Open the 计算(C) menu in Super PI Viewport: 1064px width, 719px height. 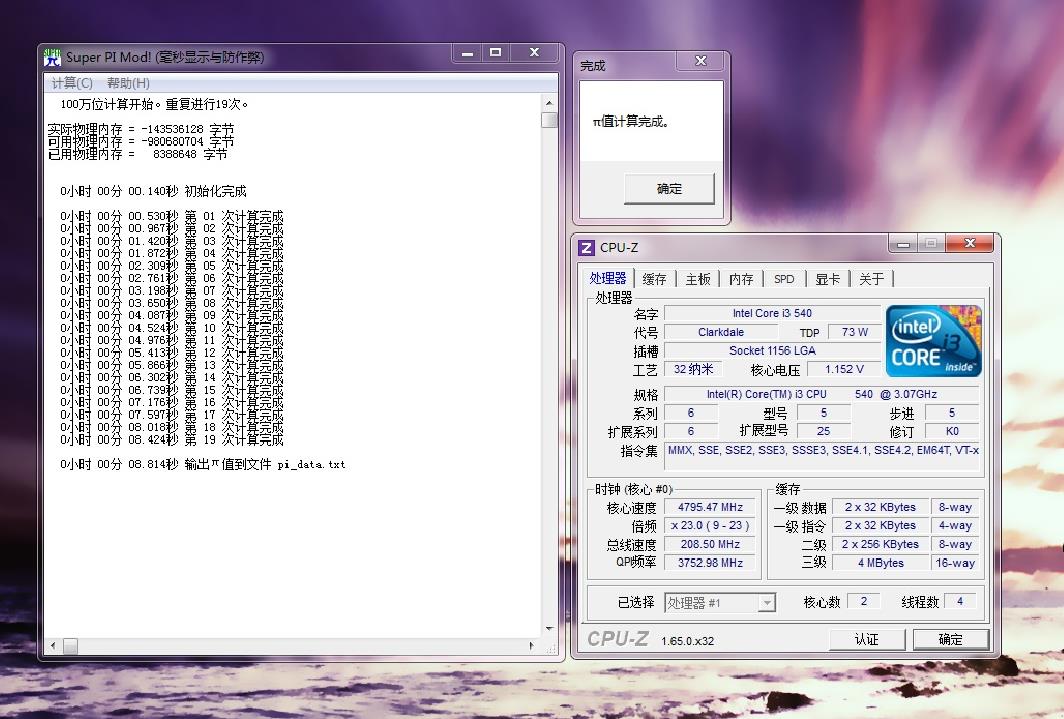[72, 83]
